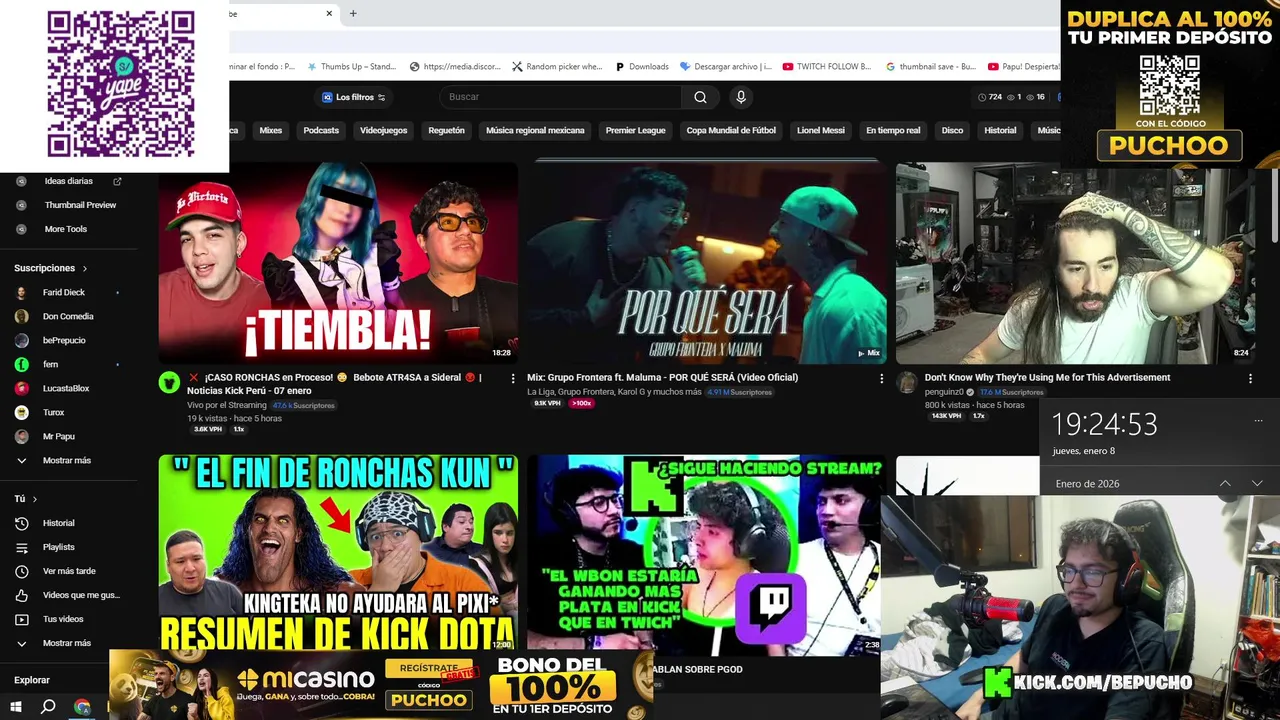Open options menu for CASO RONCHAS video

[513, 379]
